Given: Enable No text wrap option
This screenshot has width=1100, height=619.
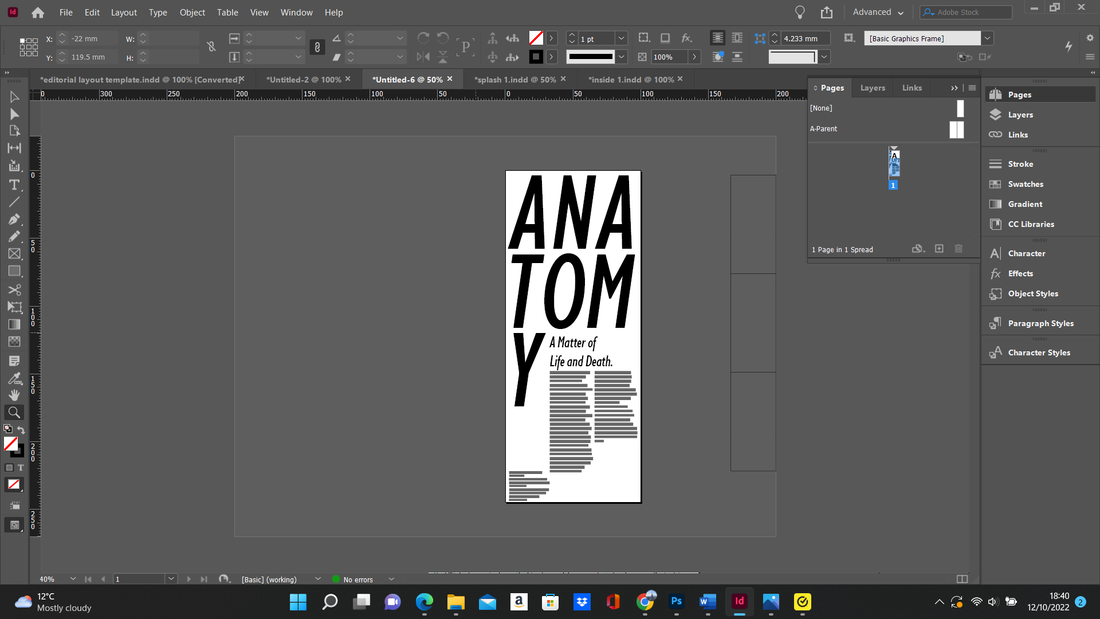Looking at the screenshot, I should pyautogui.click(x=717, y=39).
